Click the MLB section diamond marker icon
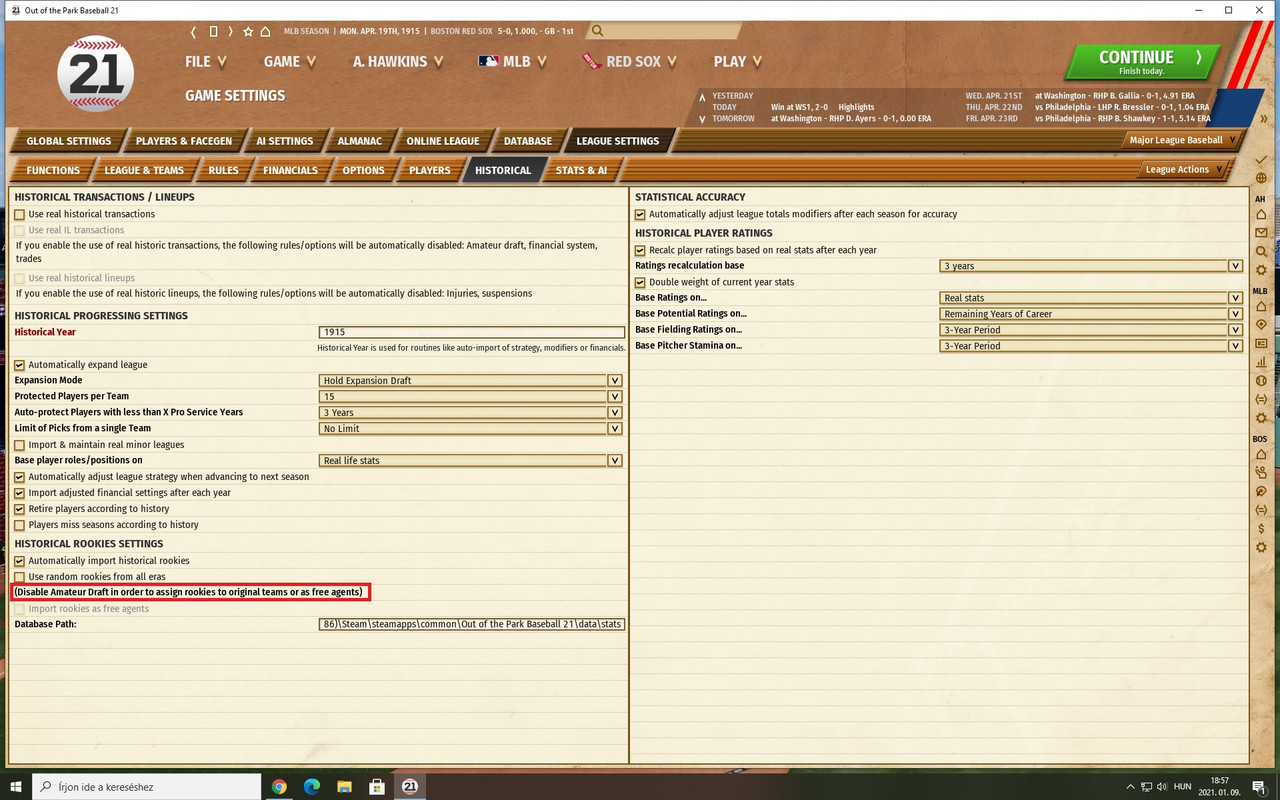Viewport: 1280px width, 800px height. click(1261, 325)
